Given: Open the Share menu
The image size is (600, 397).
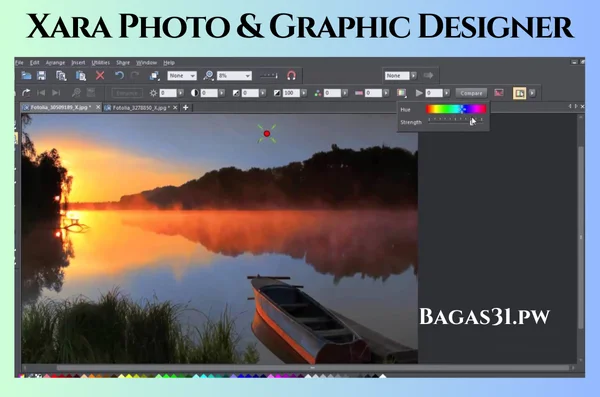Looking at the screenshot, I should [x=123, y=62].
